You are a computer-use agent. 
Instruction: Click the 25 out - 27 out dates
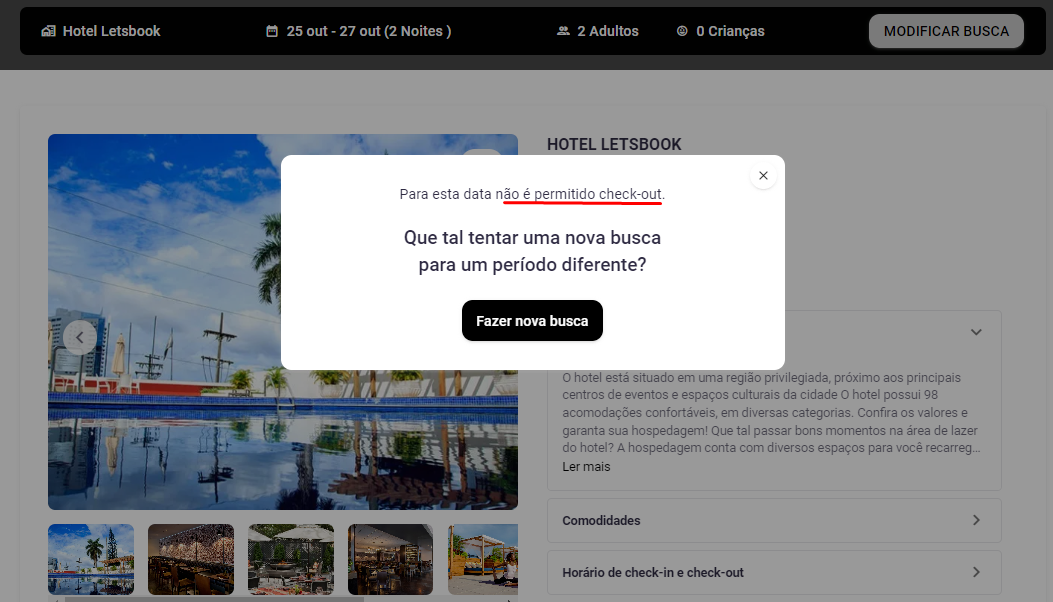pyautogui.click(x=369, y=31)
